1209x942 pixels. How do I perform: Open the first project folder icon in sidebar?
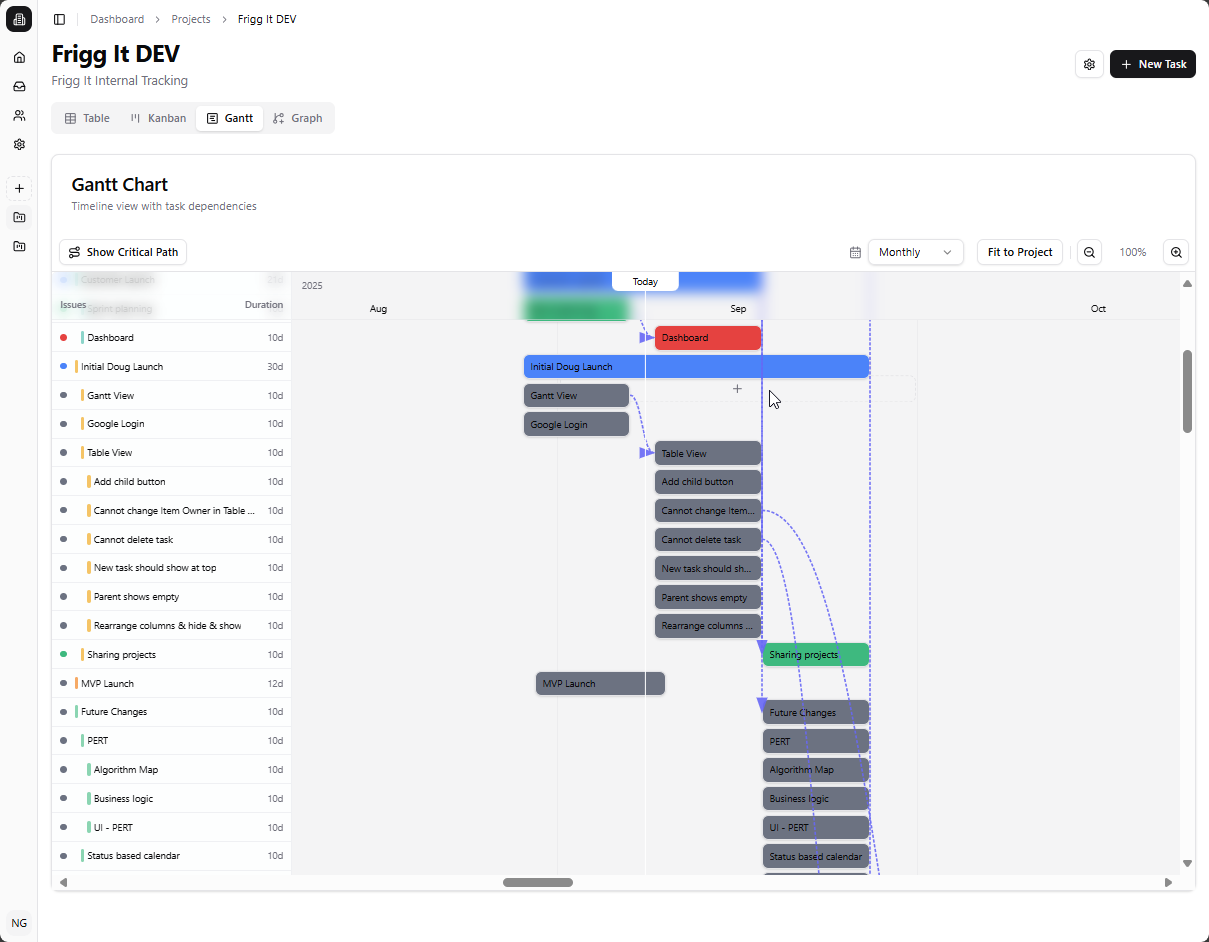[x=19, y=217]
